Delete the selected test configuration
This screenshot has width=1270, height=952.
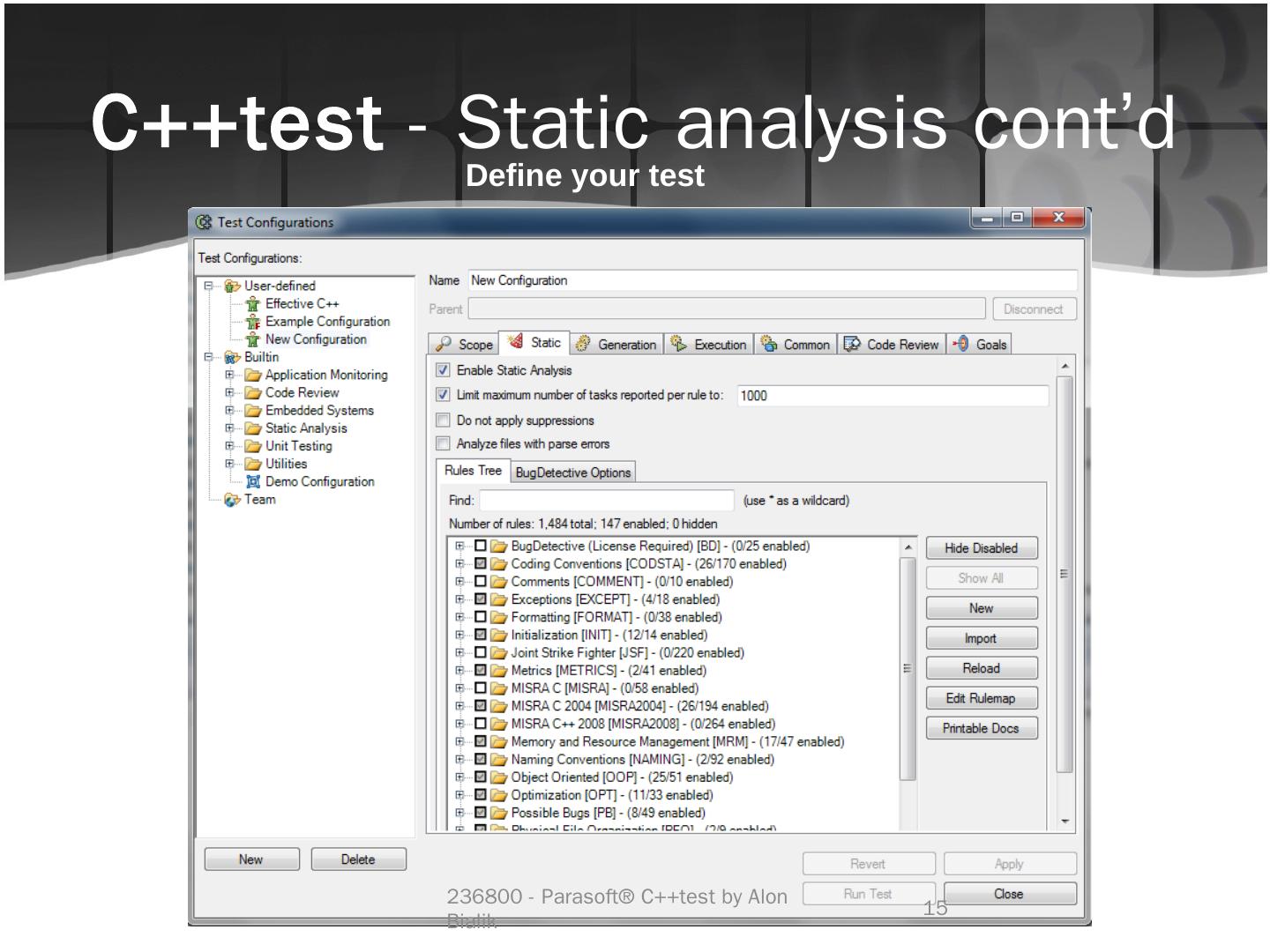pyautogui.click(x=359, y=859)
